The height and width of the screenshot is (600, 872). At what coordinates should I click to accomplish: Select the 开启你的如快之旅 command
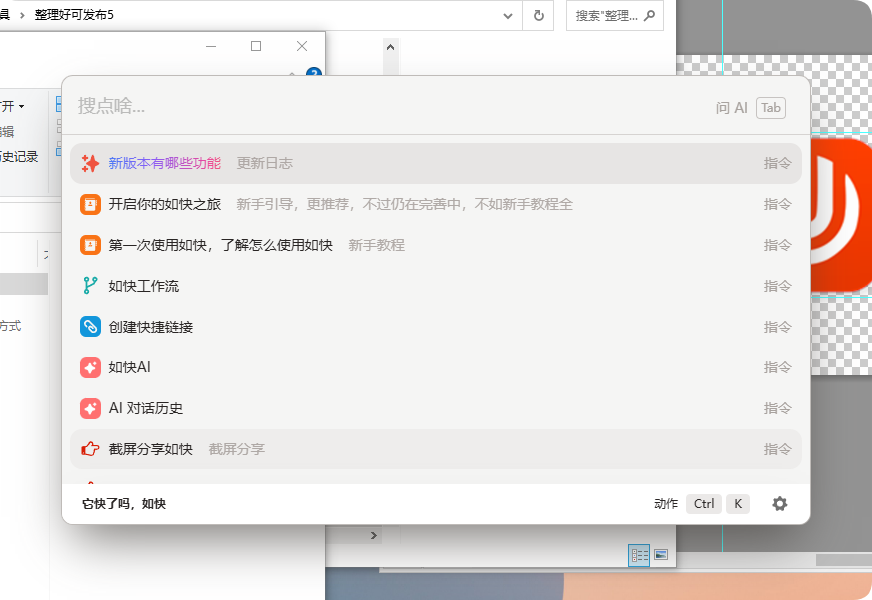coord(436,205)
